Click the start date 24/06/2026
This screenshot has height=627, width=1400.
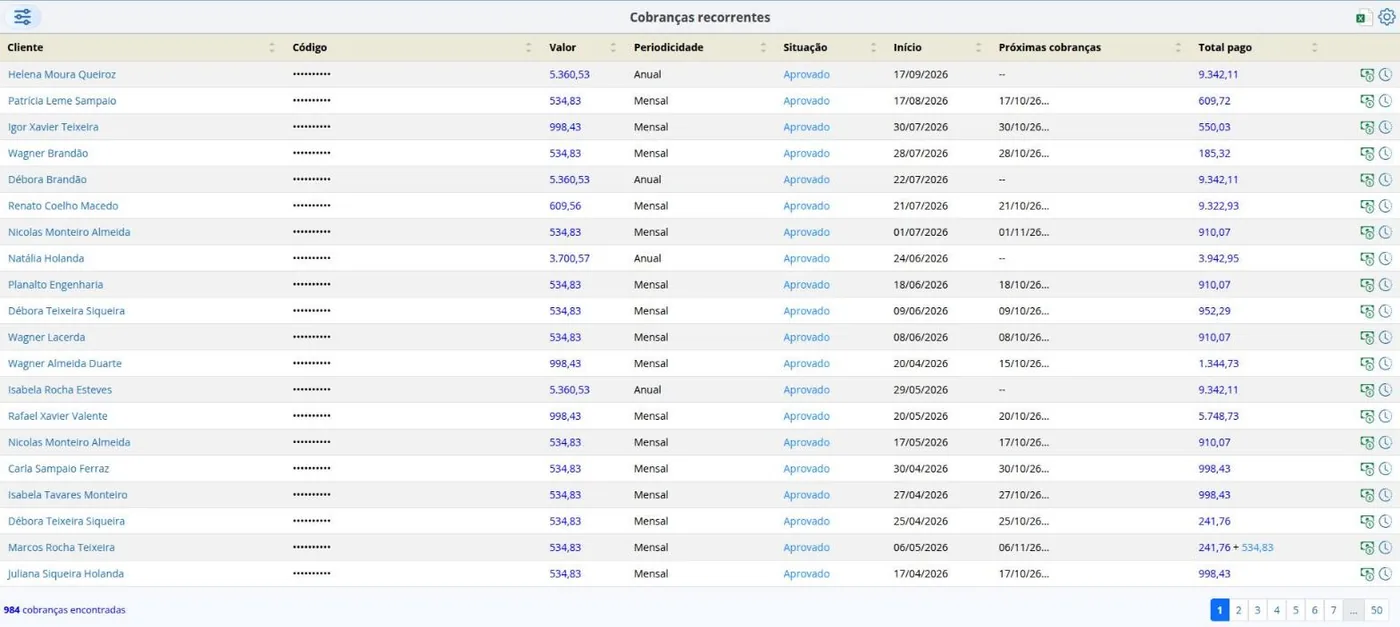pos(921,259)
